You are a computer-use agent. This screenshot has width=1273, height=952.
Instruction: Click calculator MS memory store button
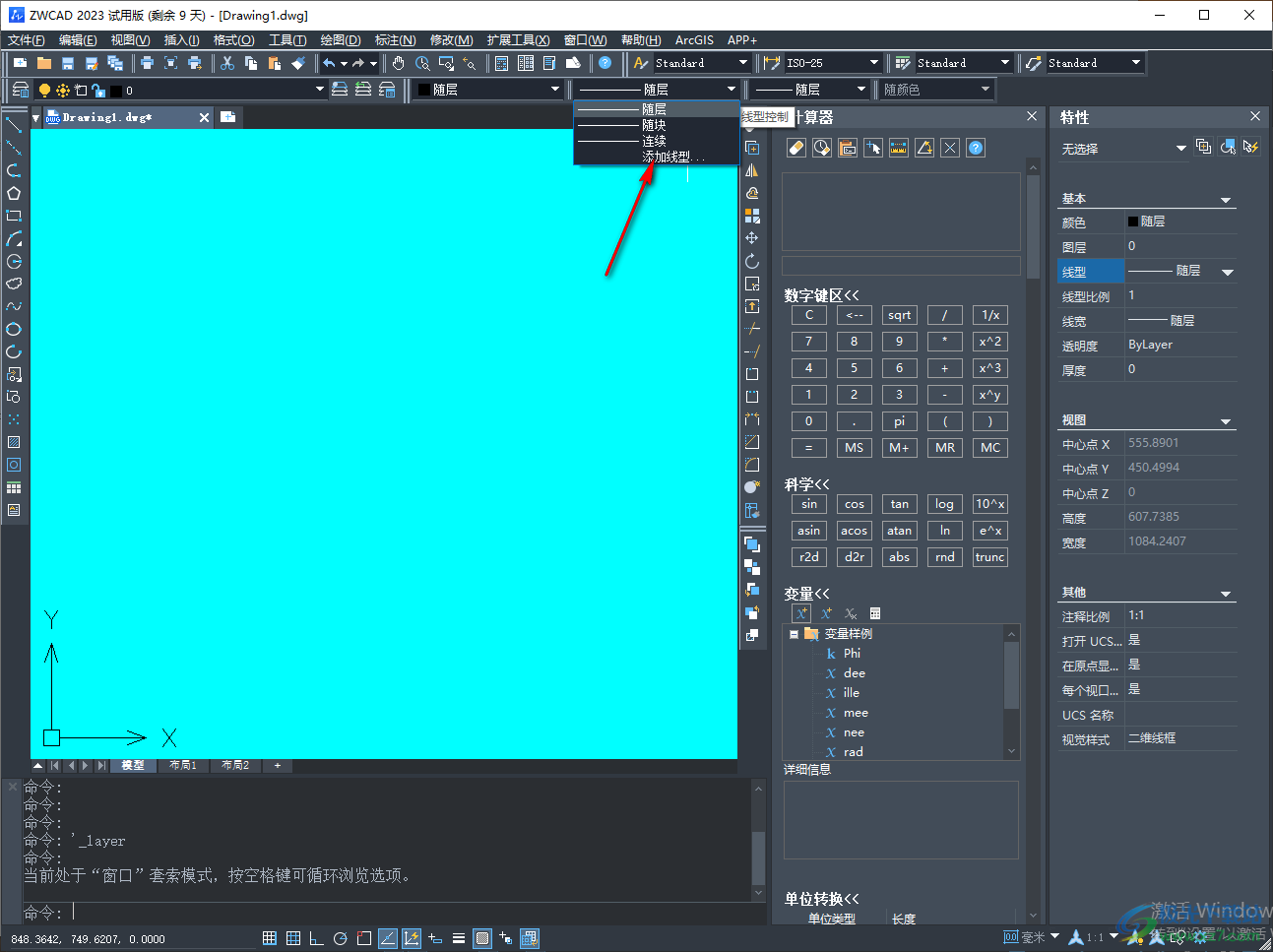pyautogui.click(x=854, y=448)
